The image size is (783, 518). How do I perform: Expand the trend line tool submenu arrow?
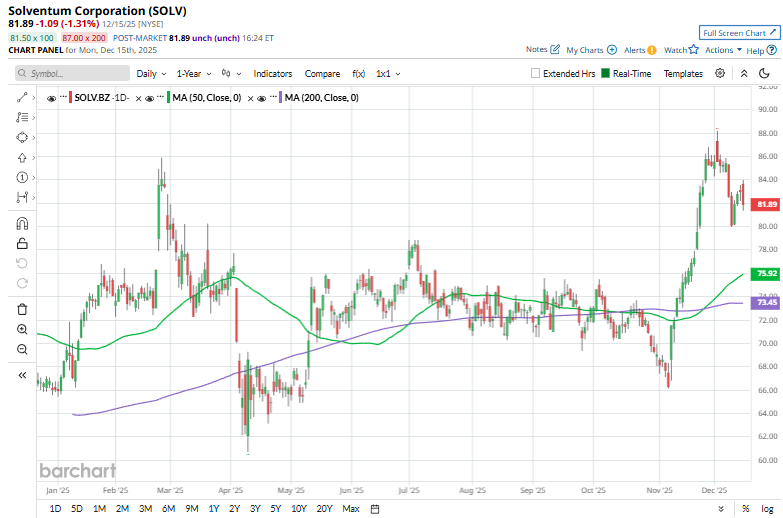[x=33, y=98]
